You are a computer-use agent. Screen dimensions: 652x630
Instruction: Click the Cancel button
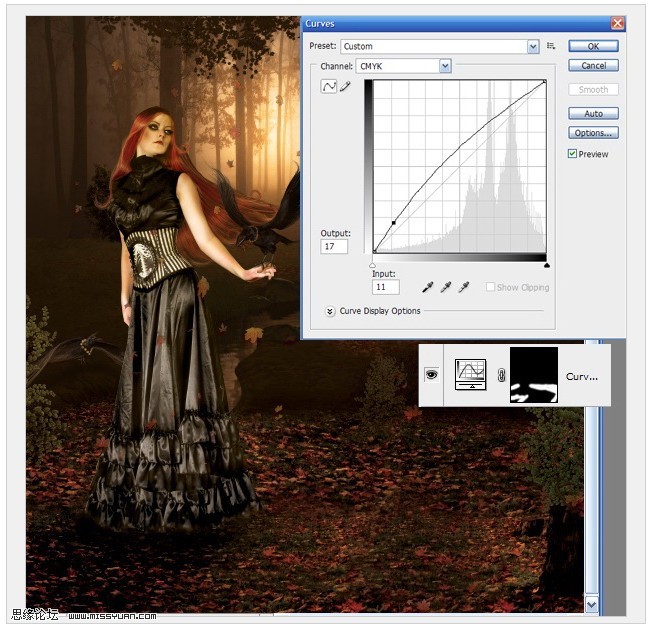(593, 65)
